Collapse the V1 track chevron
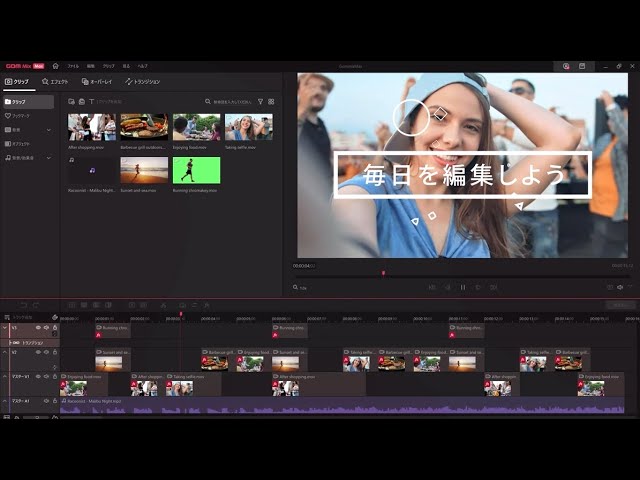Image resolution: width=640 pixels, height=480 pixels. coord(5,328)
